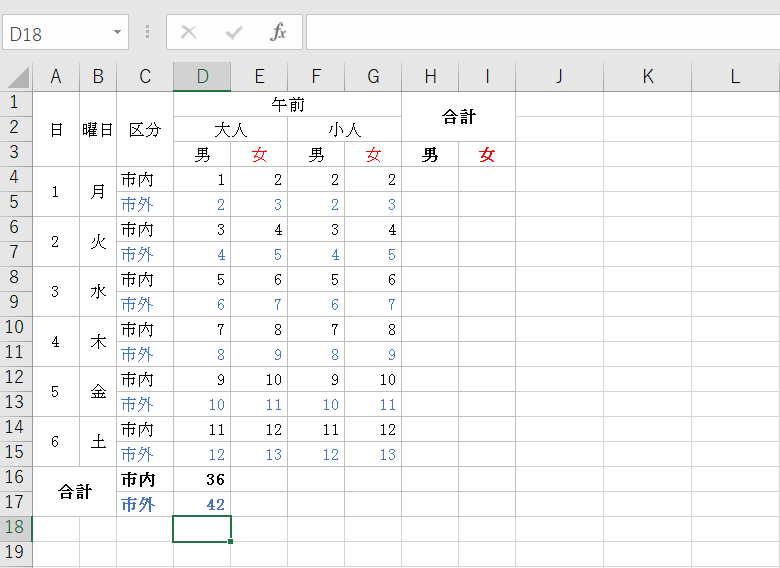The image size is (780, 568).
Task: Select column J header
Action: pyautogui.click(x=560, y=77)
